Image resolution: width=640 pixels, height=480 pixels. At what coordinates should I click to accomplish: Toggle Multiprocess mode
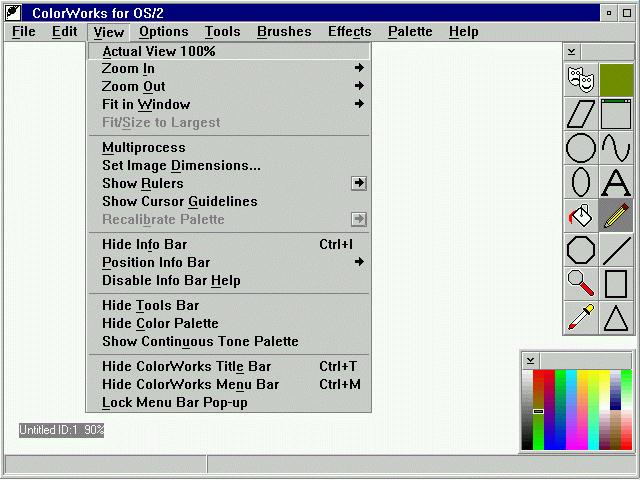pos(229,147)
